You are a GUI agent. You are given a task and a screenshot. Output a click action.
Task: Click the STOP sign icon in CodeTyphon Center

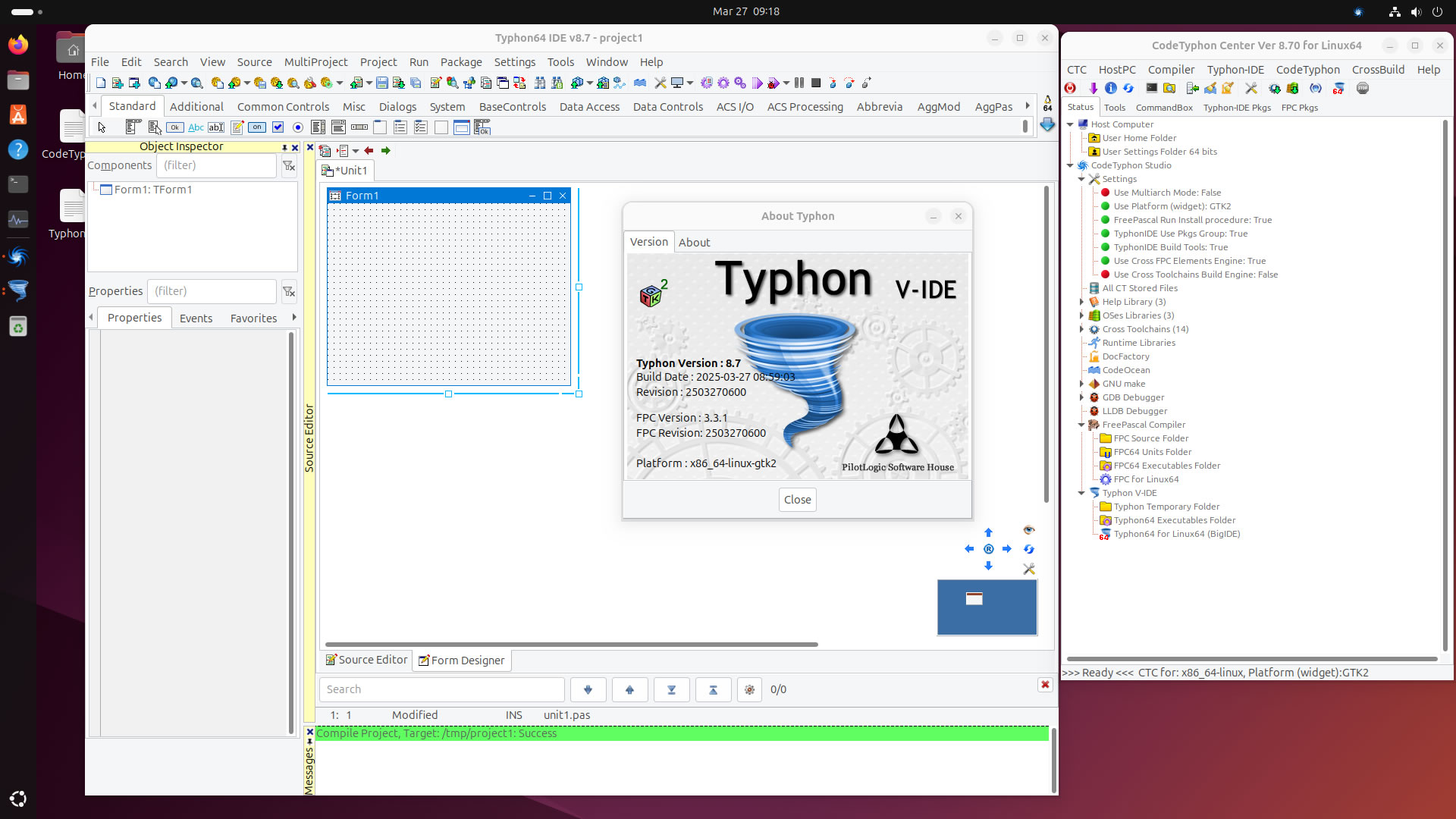[x=1363, y=89]
